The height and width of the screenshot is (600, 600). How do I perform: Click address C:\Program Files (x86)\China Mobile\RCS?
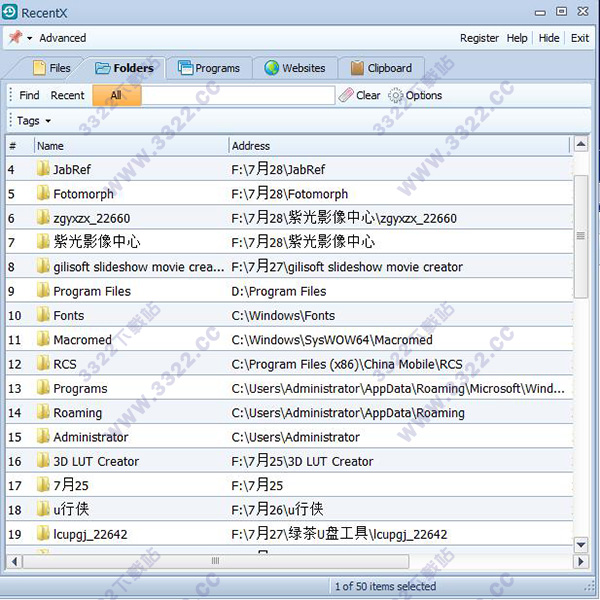[347, 364]
